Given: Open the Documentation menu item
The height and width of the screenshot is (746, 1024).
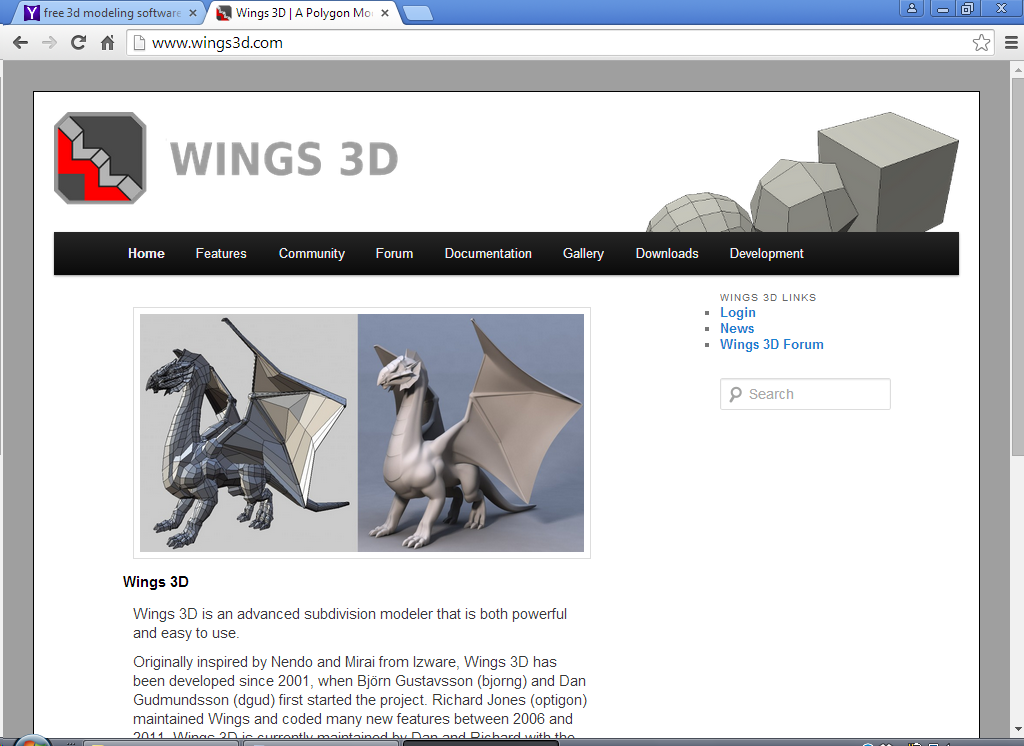Looking at the screenshot, I should coord(488,253).
